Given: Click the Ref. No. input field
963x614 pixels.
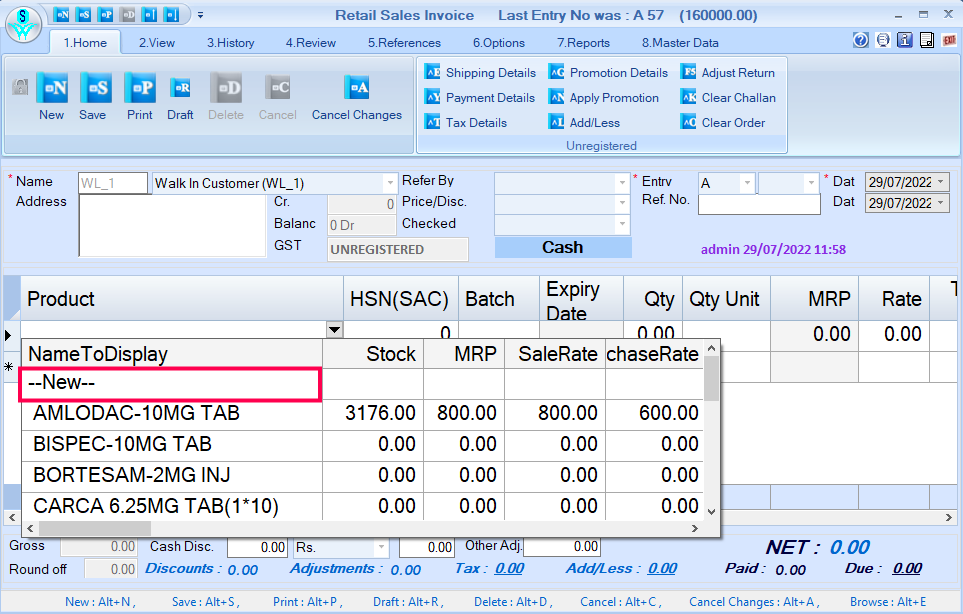Looking at the screenshot, I should [759, 204].
